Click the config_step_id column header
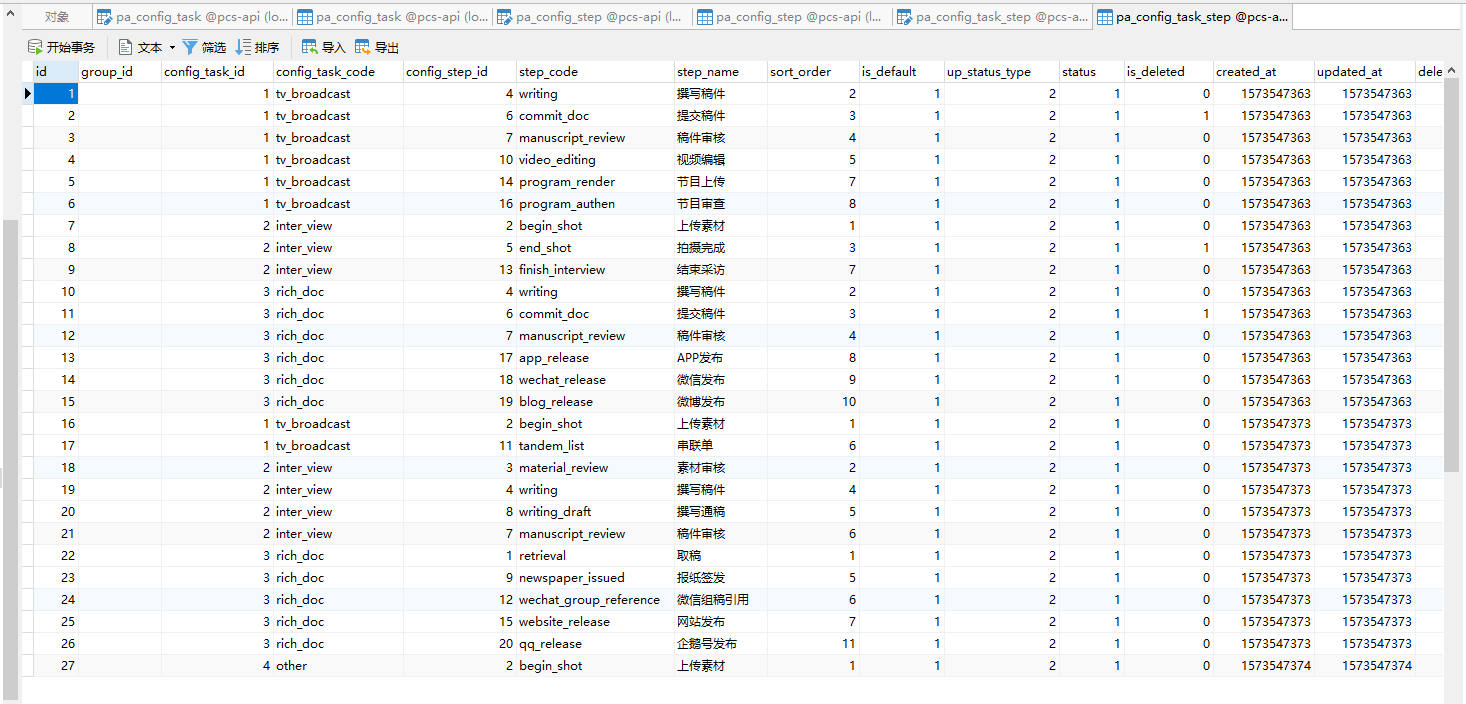This screenshot has height=704, width=1466. [x=460, y=72]
